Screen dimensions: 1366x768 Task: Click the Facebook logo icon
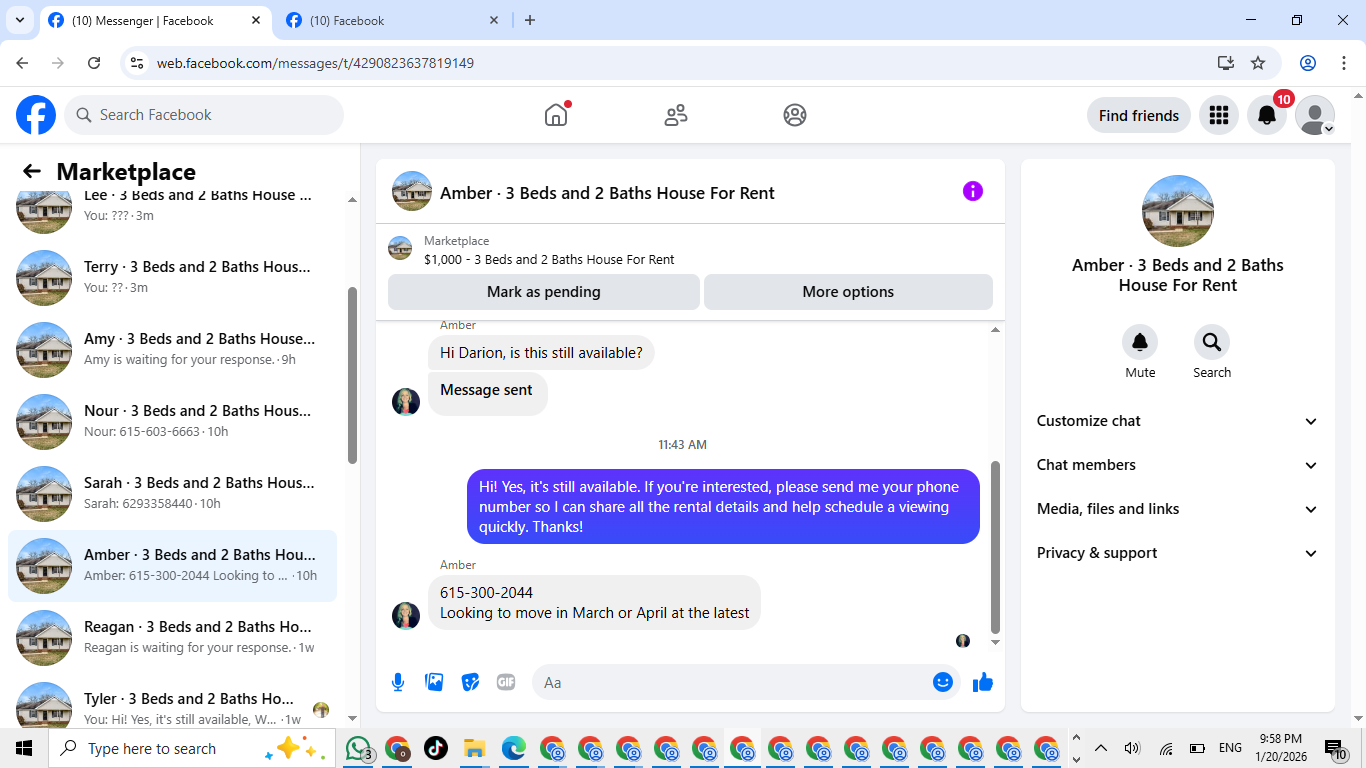tap(36, 115)
